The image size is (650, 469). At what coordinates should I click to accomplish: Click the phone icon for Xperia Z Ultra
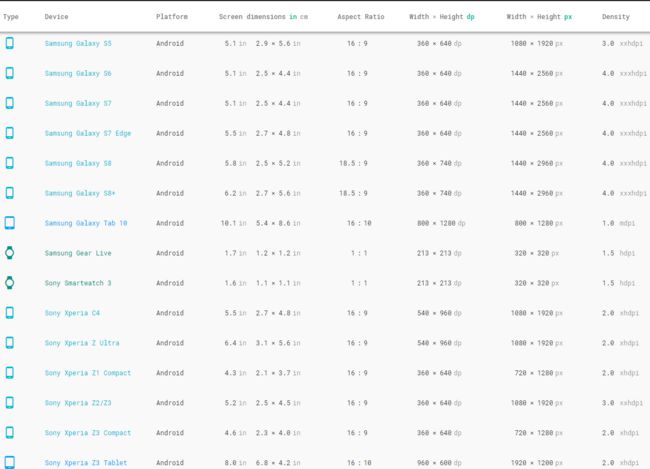(10, 343)
